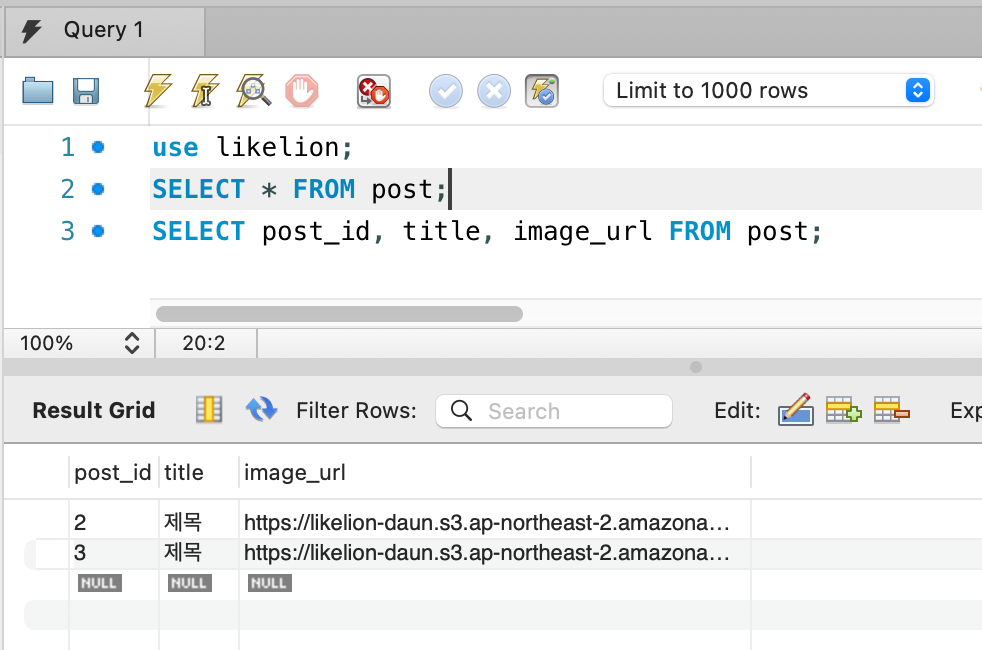Execute statement under cursor lightning icon
Image resolution: width=982 pixels, height=650 pixels.
205,91
